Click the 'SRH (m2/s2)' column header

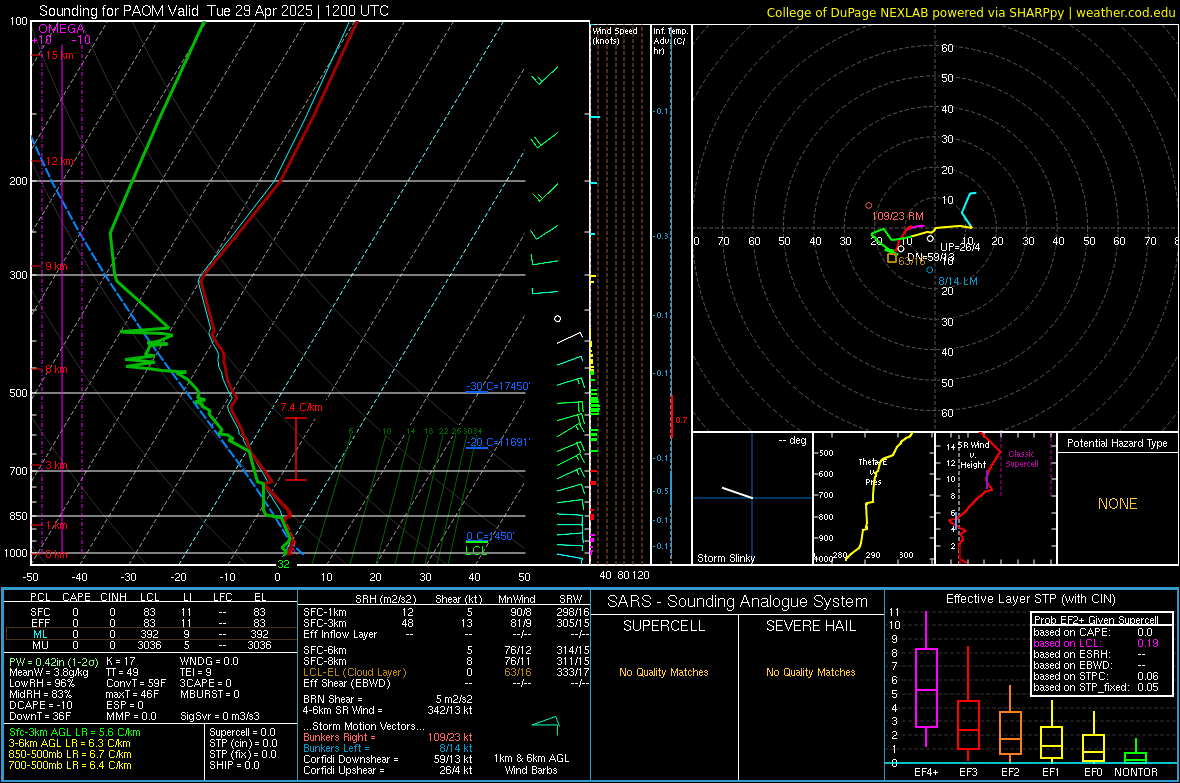tap(385, 599)
